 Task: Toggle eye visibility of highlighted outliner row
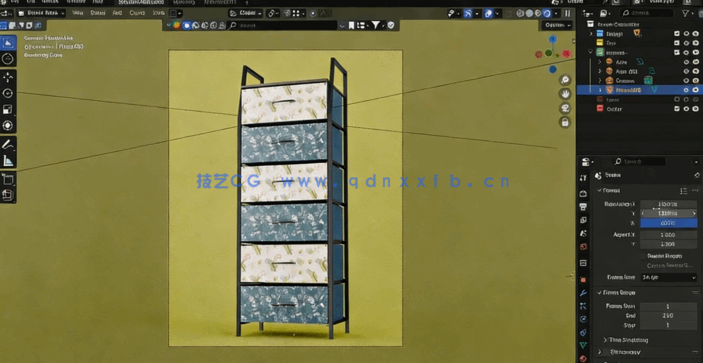[686, 90]
